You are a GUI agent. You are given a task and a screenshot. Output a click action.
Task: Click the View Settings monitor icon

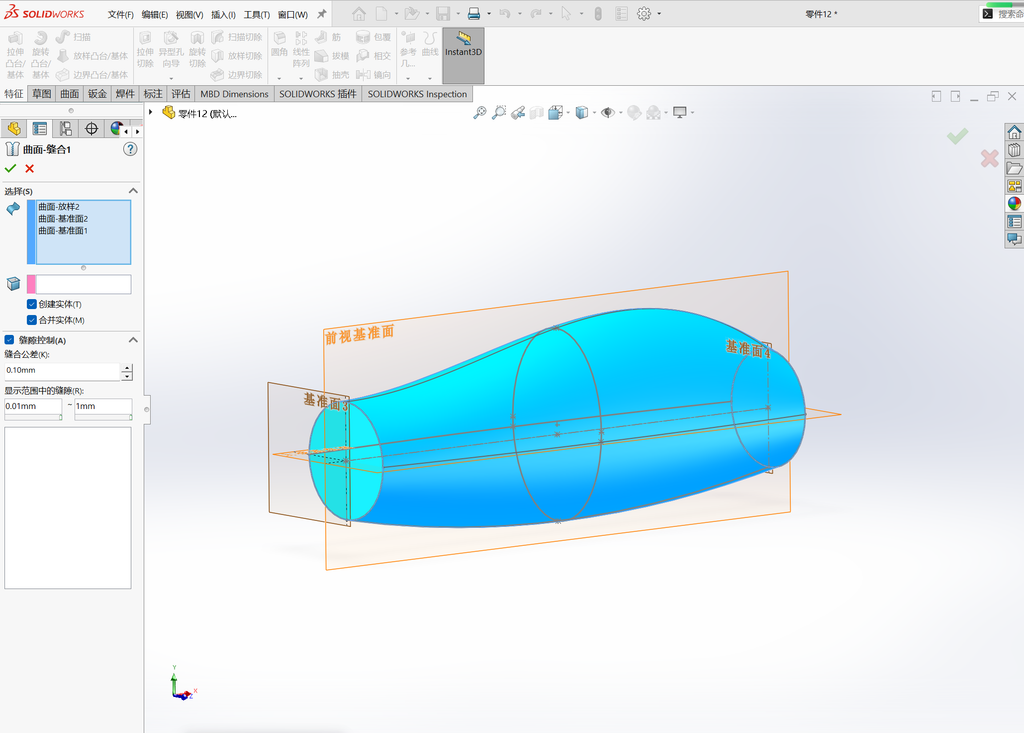(x=680, y=113)
